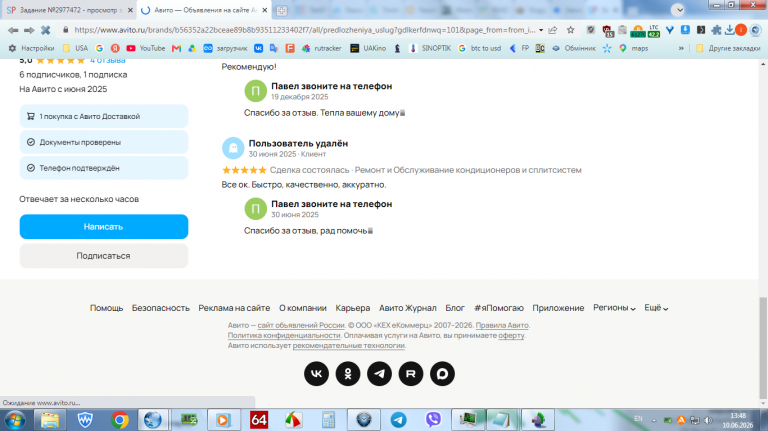Click the Написать button

coord(104,227)
